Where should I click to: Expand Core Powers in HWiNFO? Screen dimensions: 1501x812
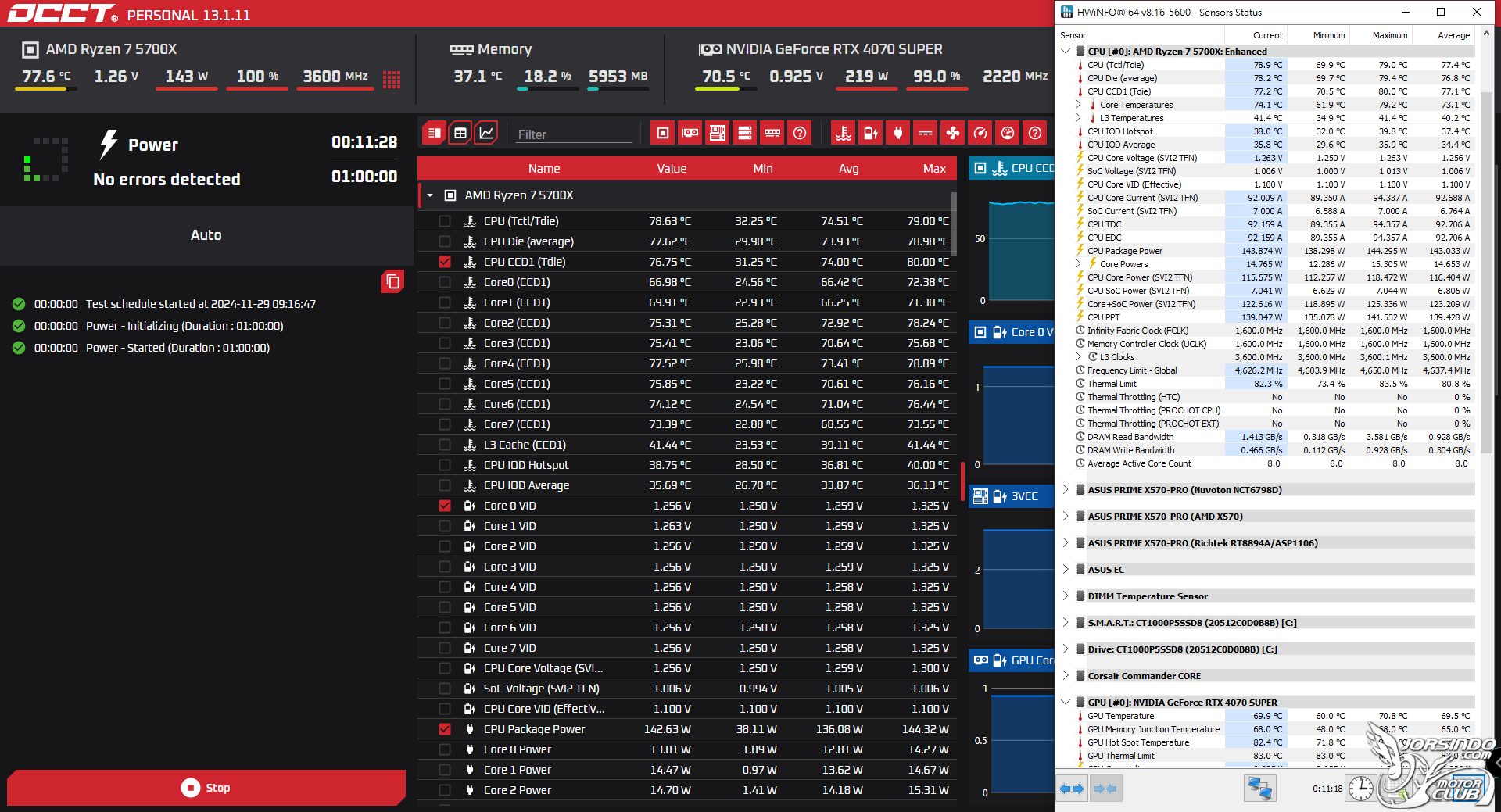(x=1078, y=264)
